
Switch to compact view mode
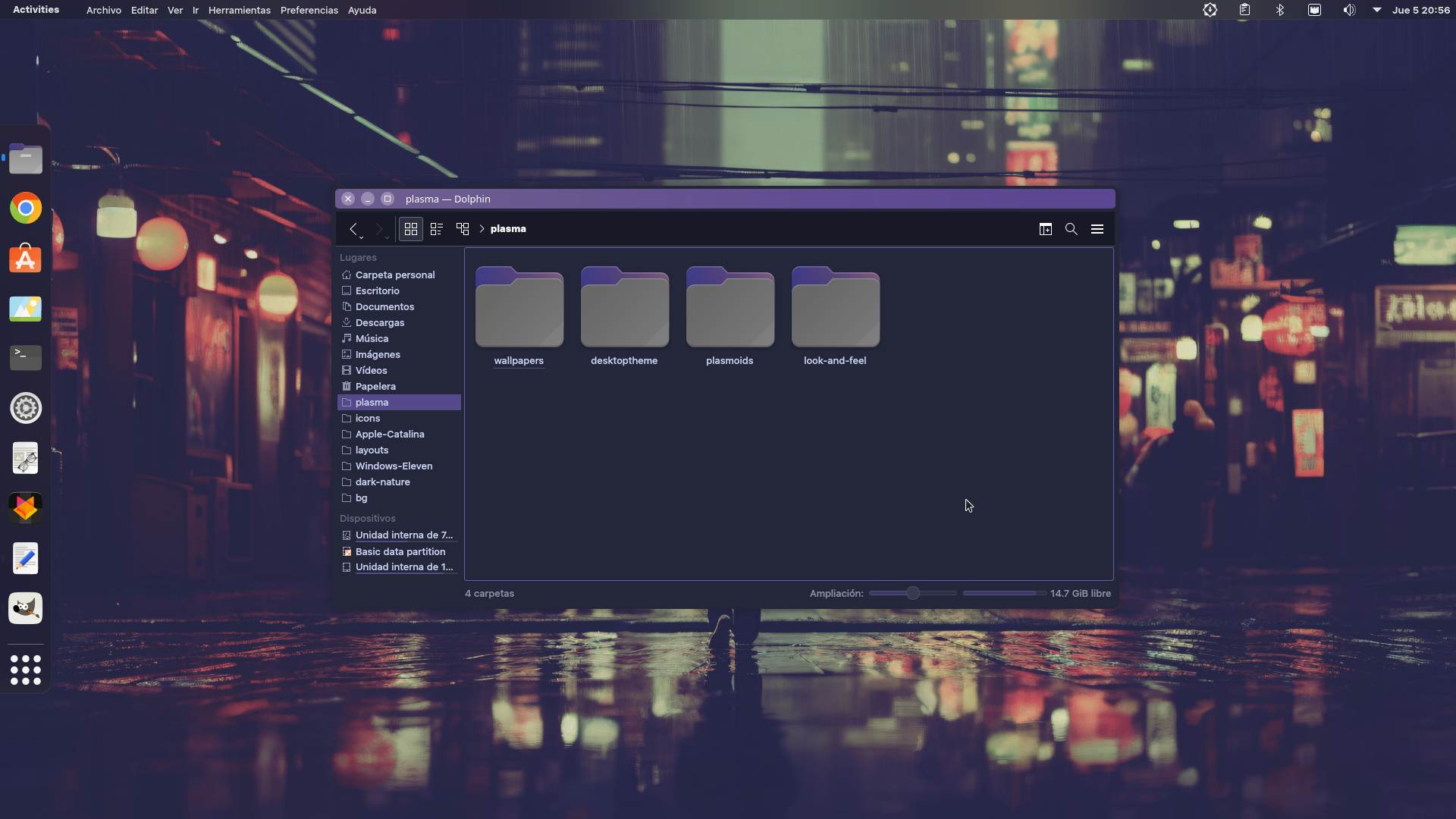tap(437, 229)
